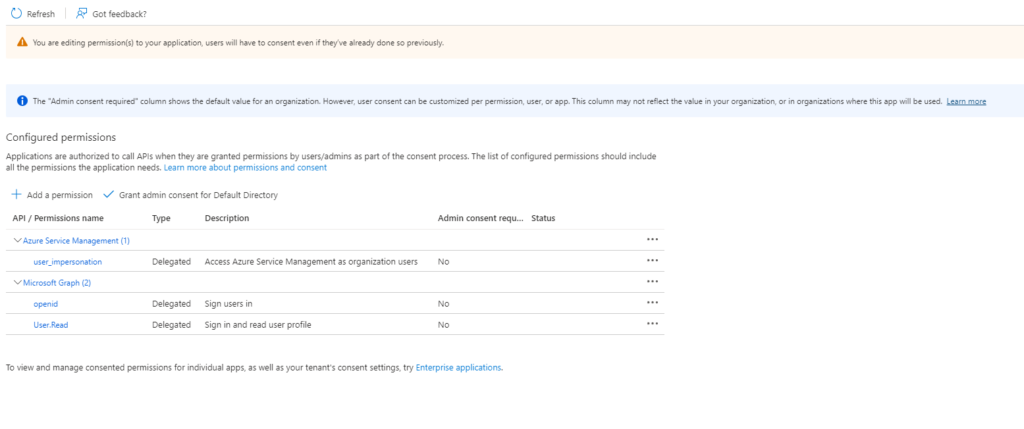Open ellipsis menu for Azure Service Management row

(x=652, y=240)
